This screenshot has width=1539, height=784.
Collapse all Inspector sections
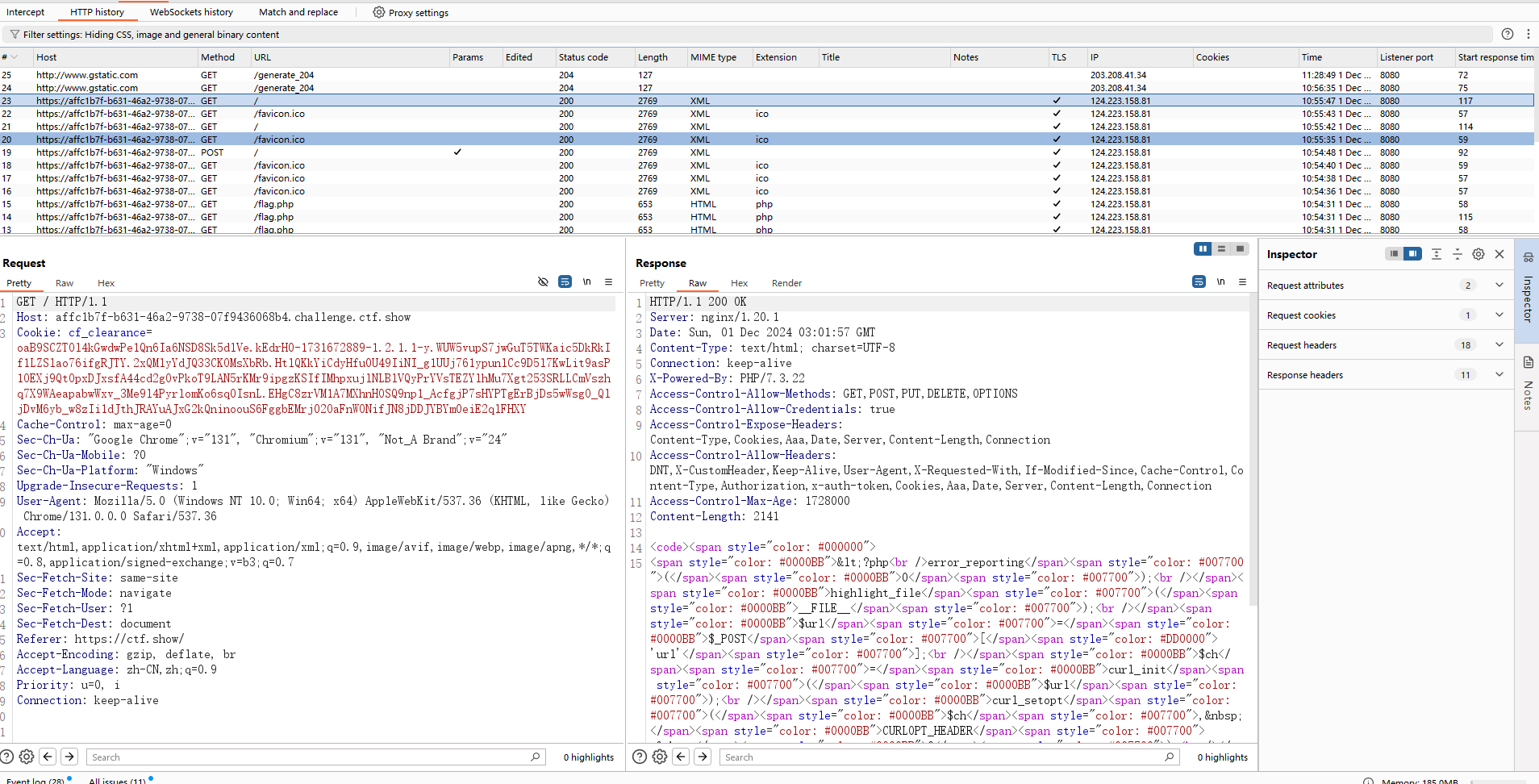[x=1458, y=254]
